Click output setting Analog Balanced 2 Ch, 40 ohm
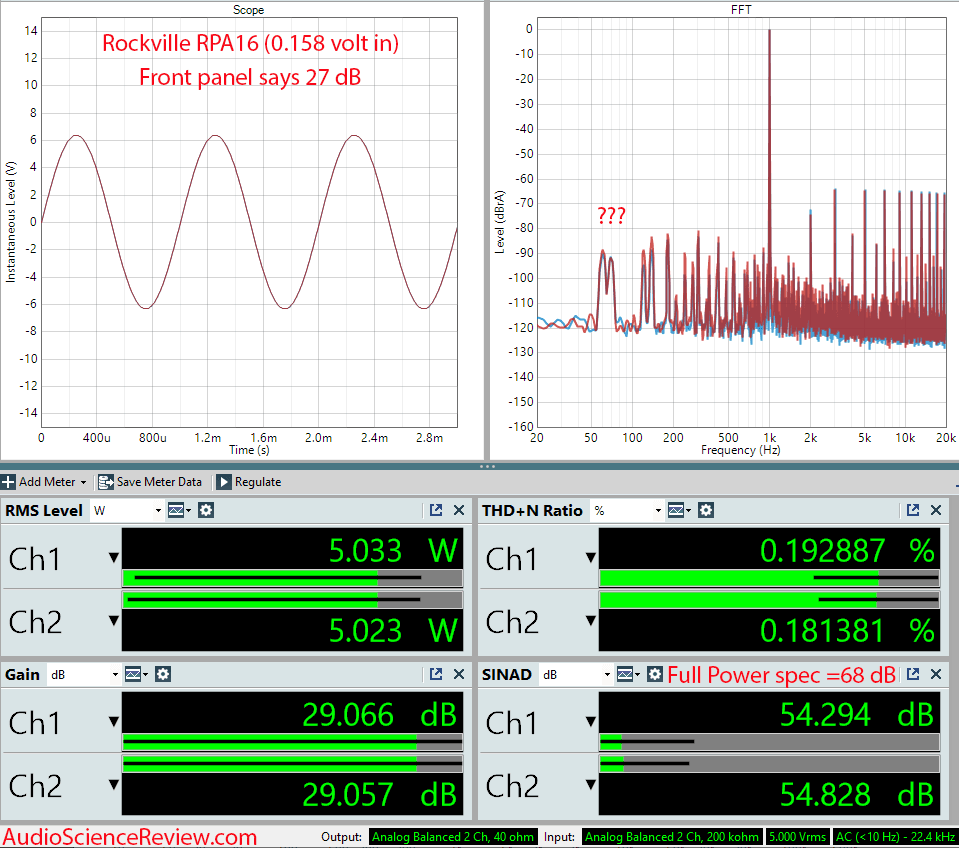The height and width of the screenshot is (848, 959). click(x=453, y=836)
